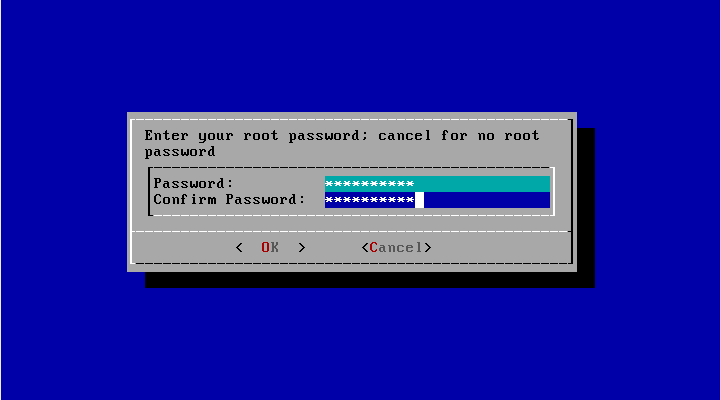Focus the Password input field
This screenshot has height=400, width=720.
click(437, 184)
